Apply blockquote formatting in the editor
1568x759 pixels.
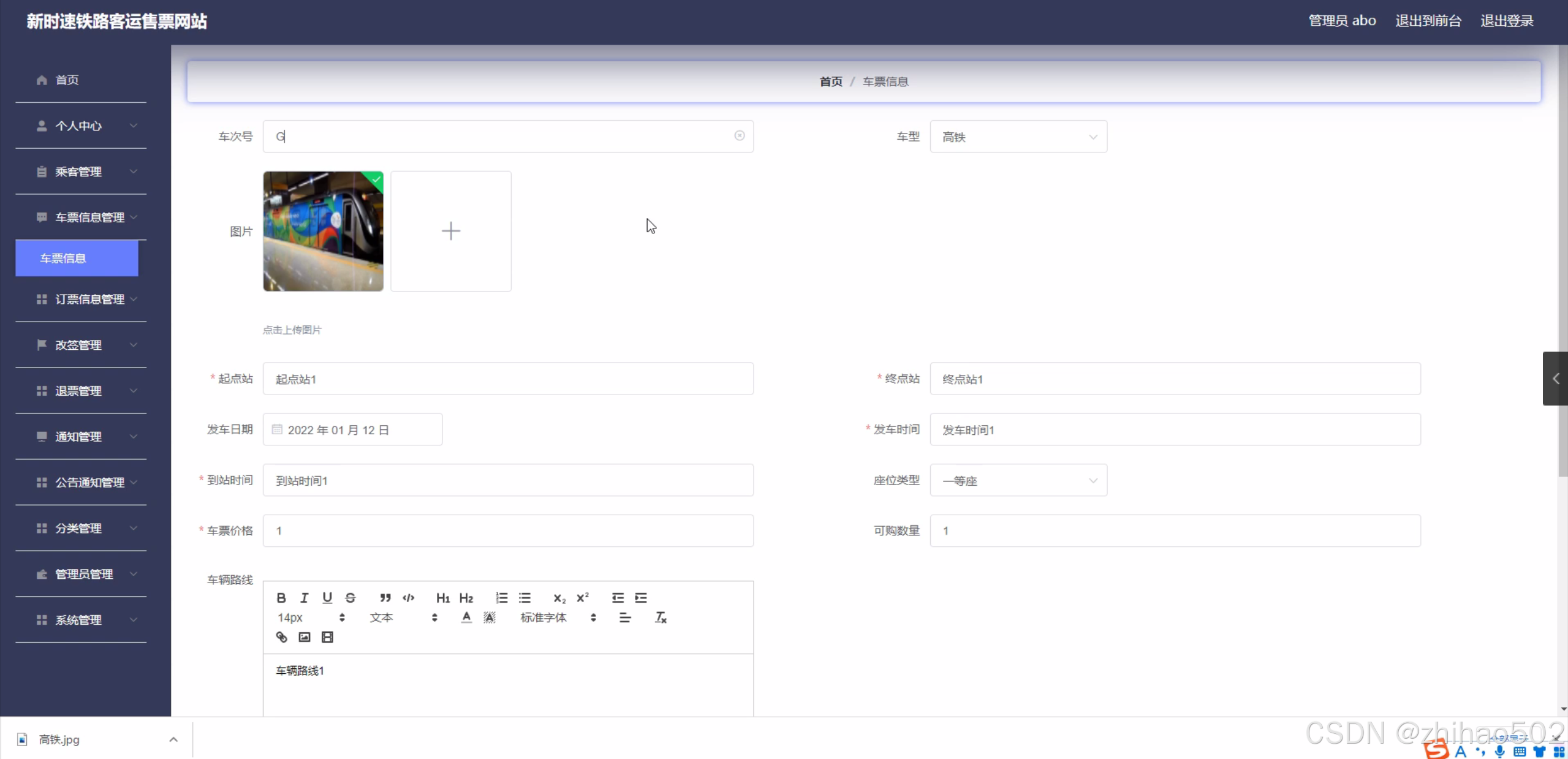coord(385,598)
